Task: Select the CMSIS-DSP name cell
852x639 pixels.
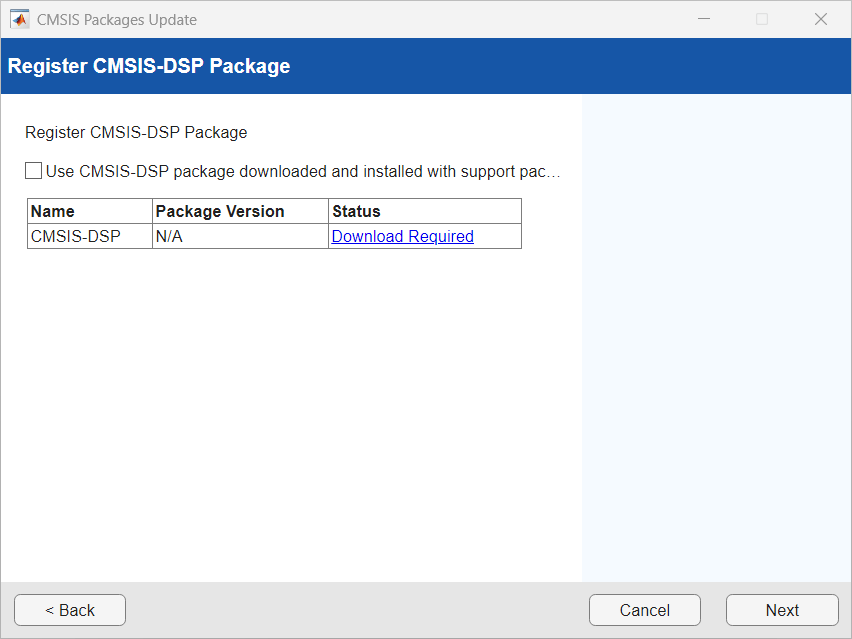Action: tap(90, 236)
